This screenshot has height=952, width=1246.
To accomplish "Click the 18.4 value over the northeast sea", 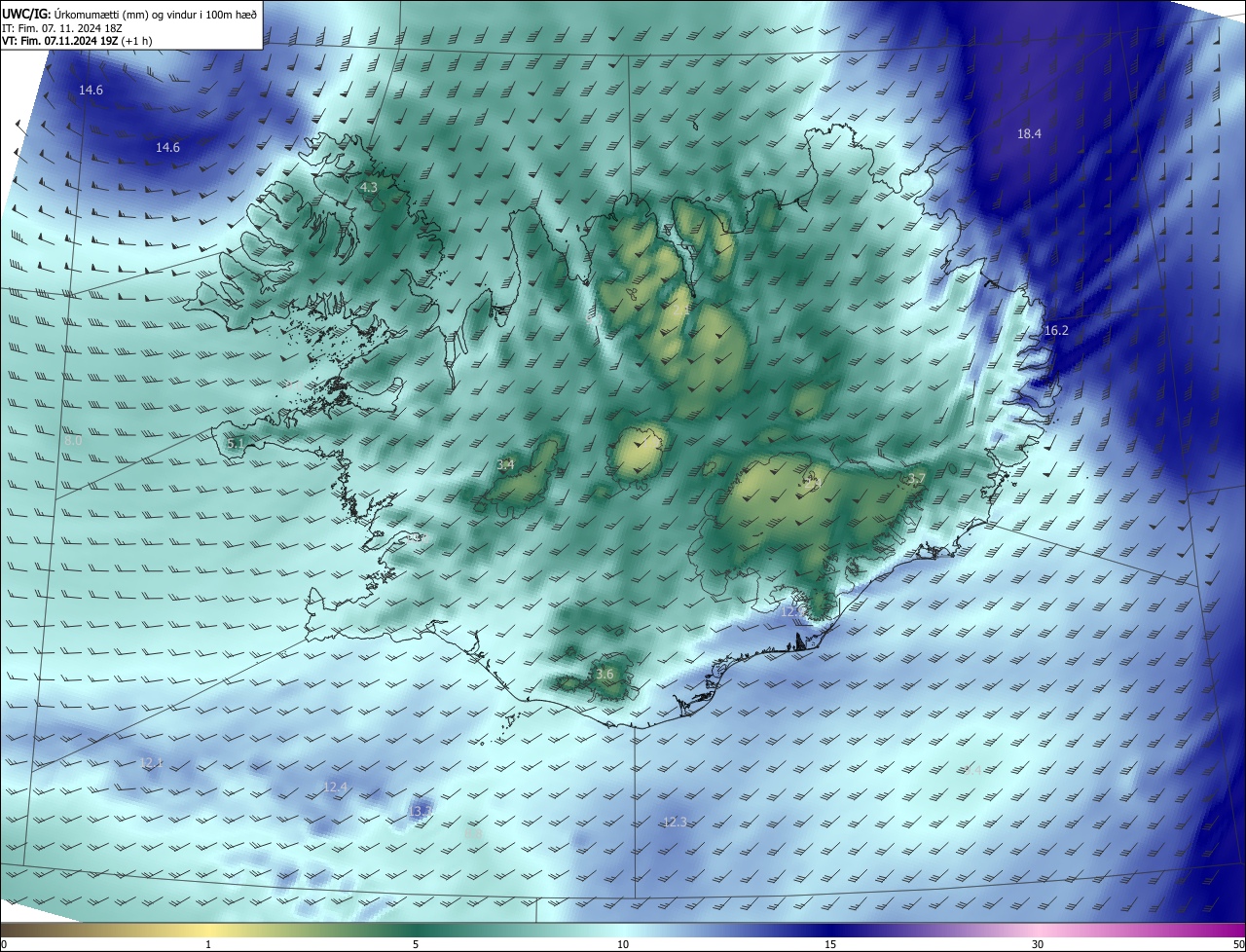I will 1029,133.
